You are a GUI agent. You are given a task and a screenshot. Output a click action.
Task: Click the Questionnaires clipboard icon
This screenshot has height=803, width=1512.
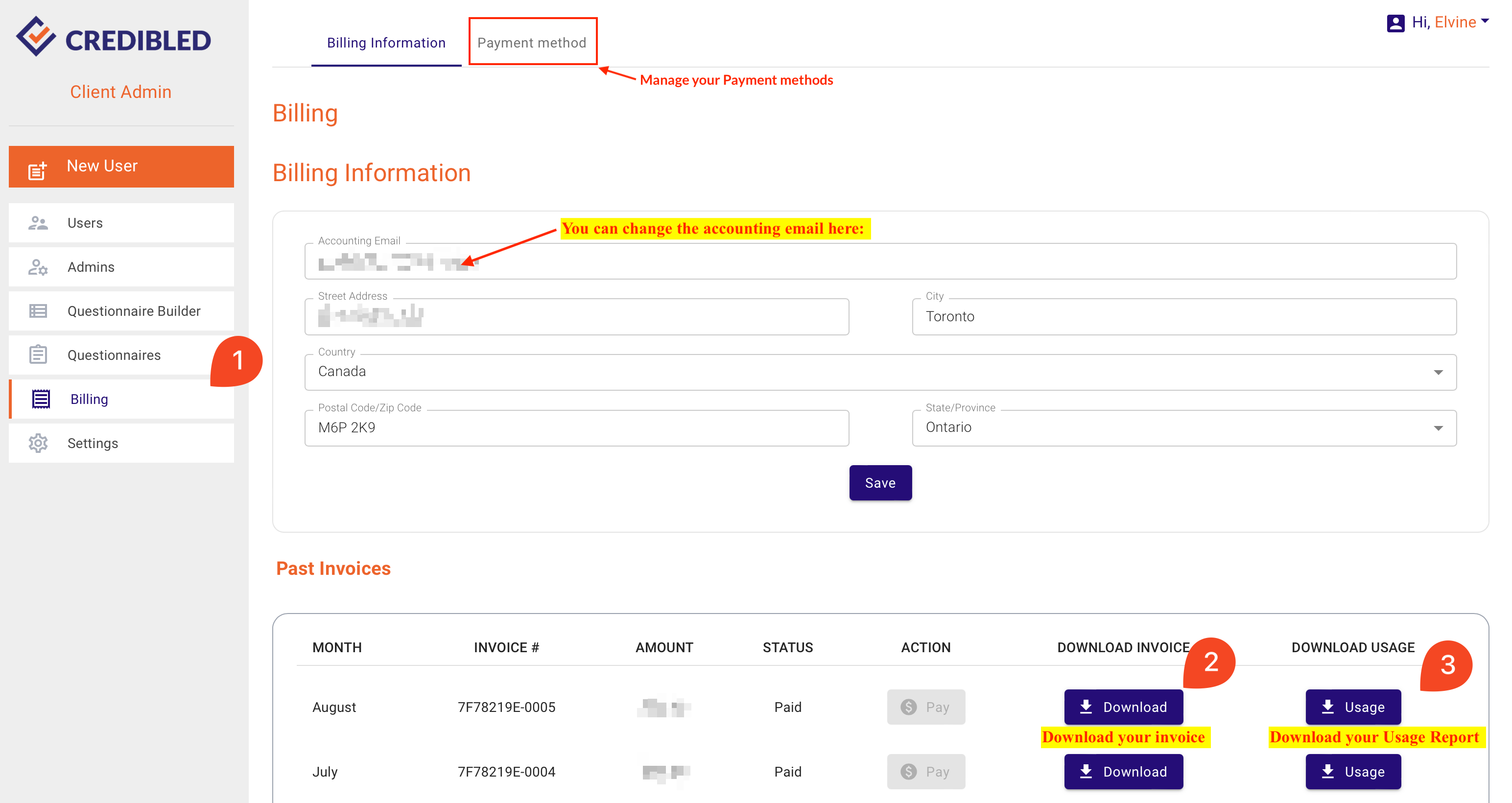coord(38,354)
